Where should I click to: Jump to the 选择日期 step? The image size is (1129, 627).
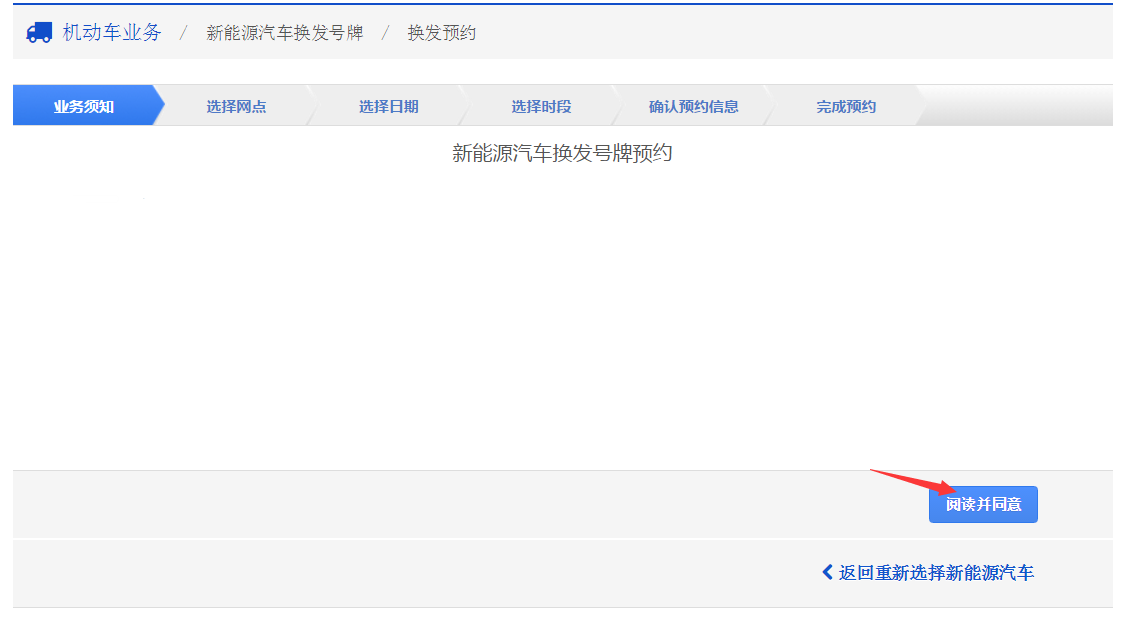pos(388,106)
